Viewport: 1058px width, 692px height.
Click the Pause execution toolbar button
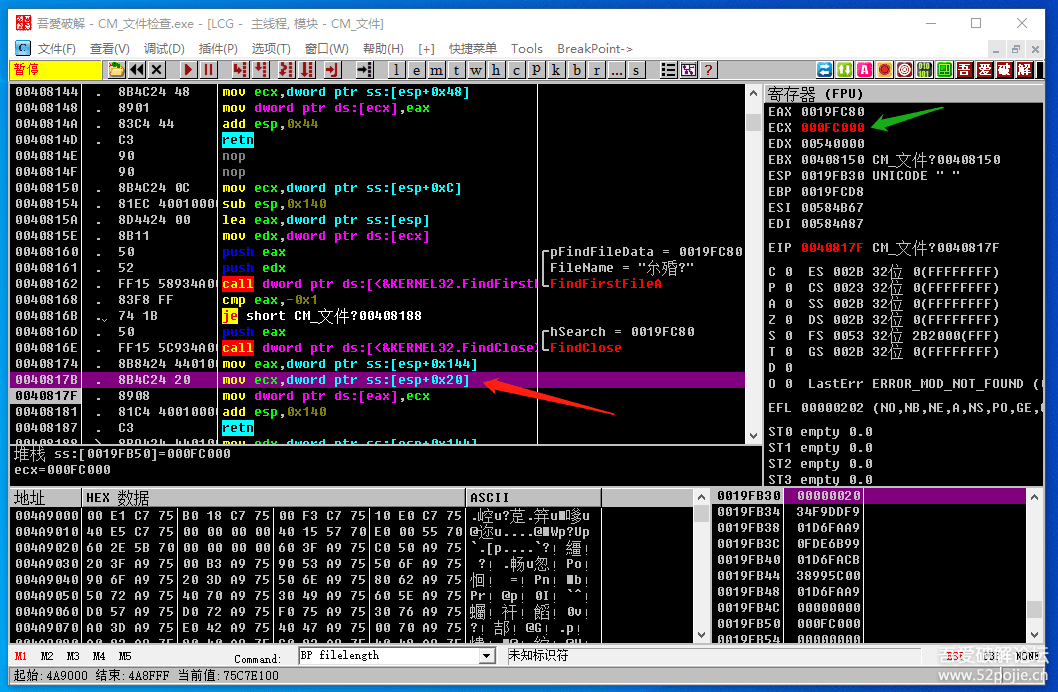point(208,70)
